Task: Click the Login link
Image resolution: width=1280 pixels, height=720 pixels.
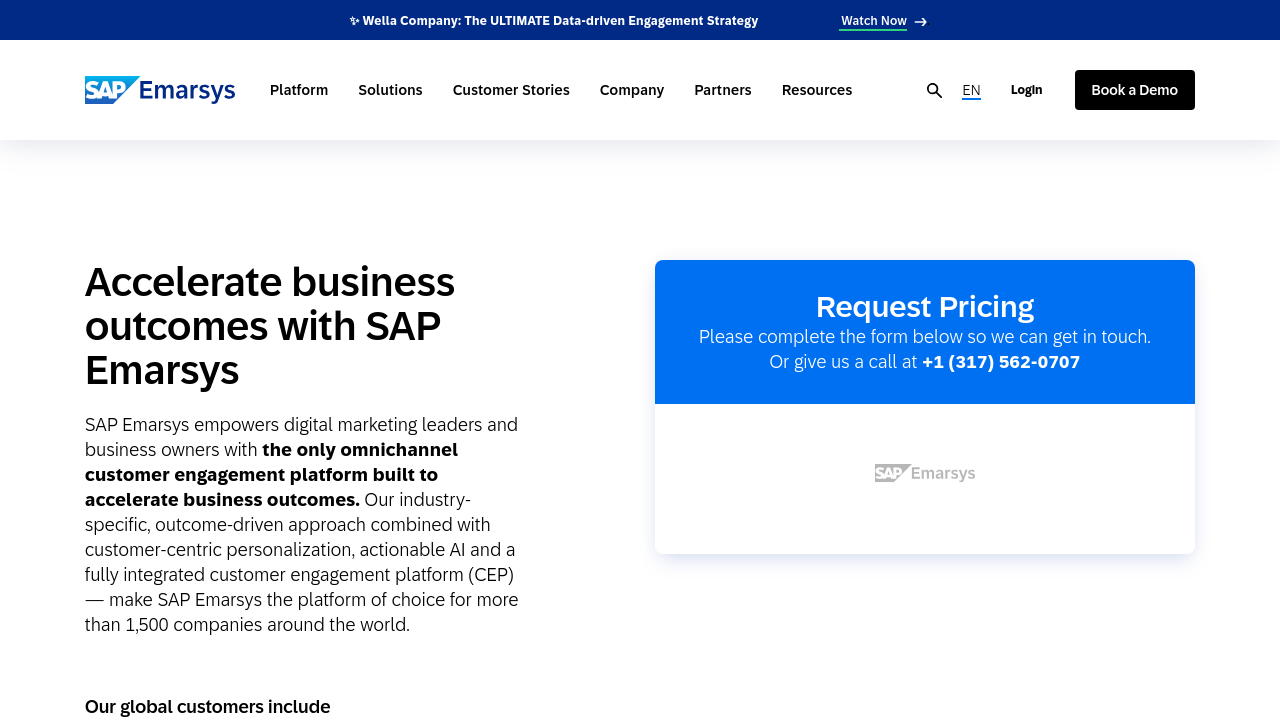Action: [x=1026, y=90]
